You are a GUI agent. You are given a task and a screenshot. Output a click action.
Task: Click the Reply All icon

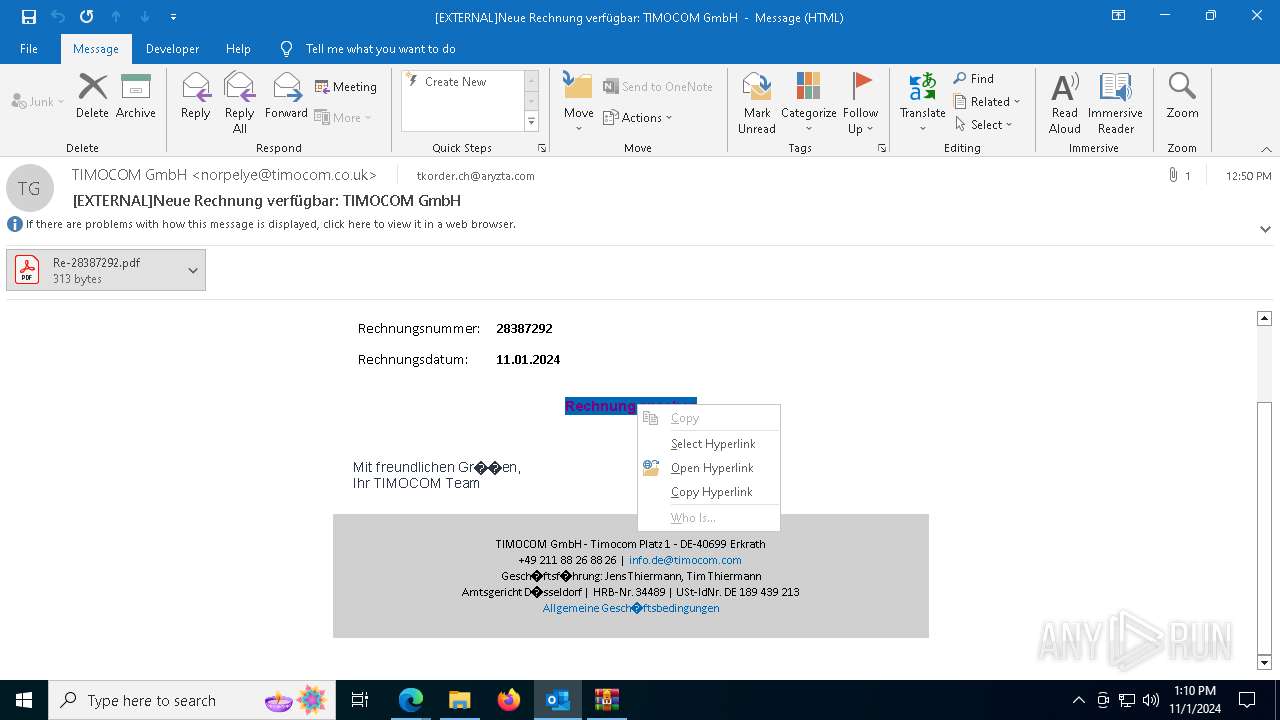240,102
